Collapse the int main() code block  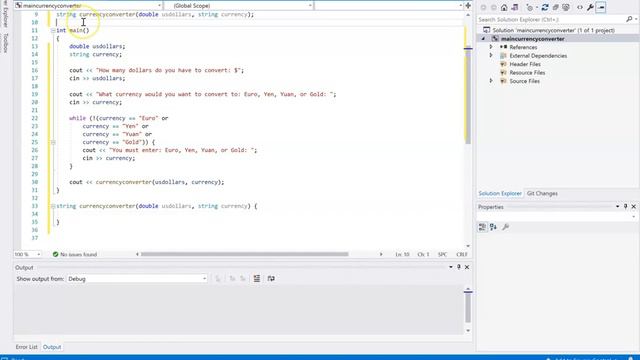53,30
